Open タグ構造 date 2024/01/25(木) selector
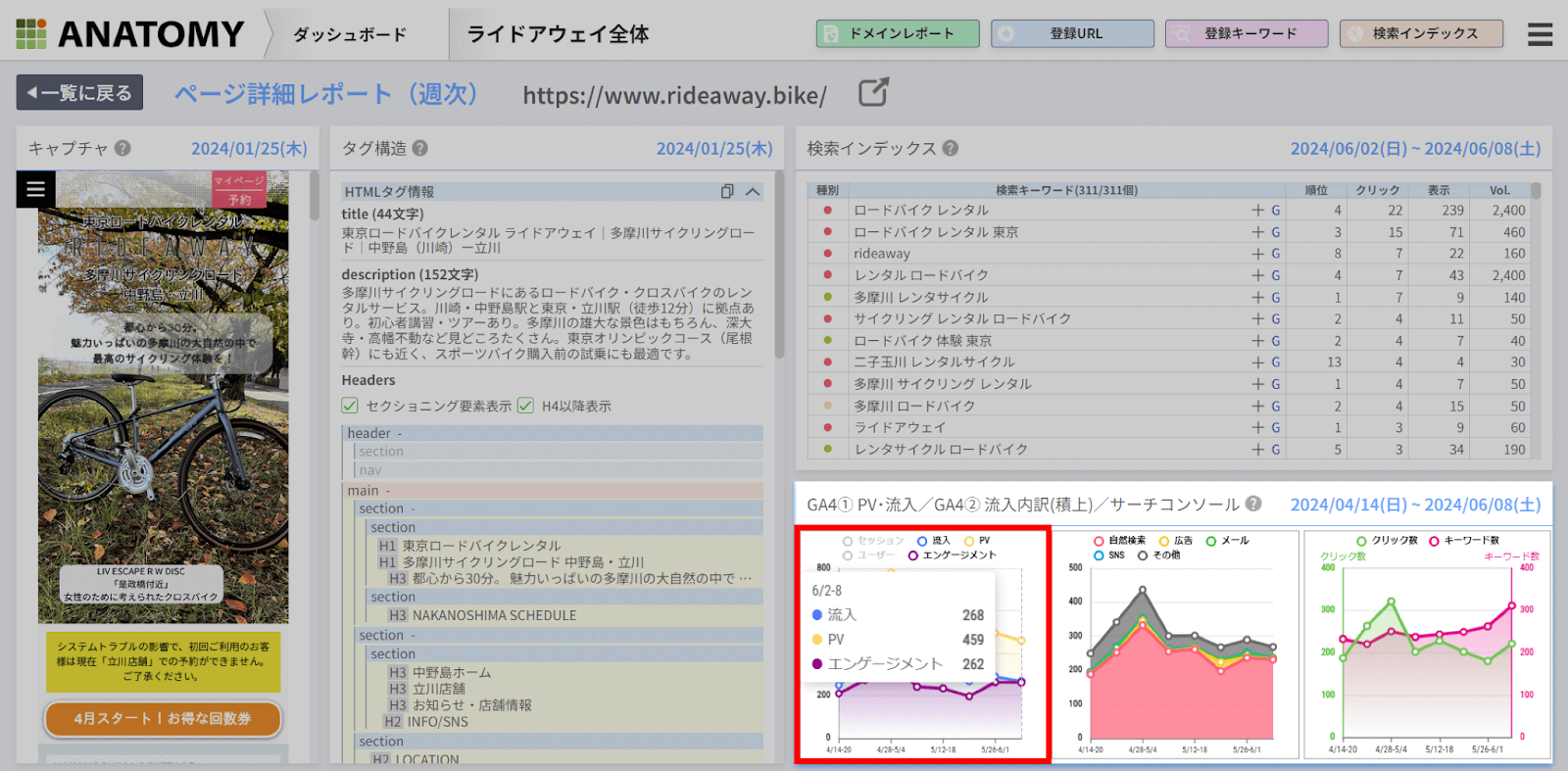The height and width of the screenshot is (771, 1568). [714, 149]
